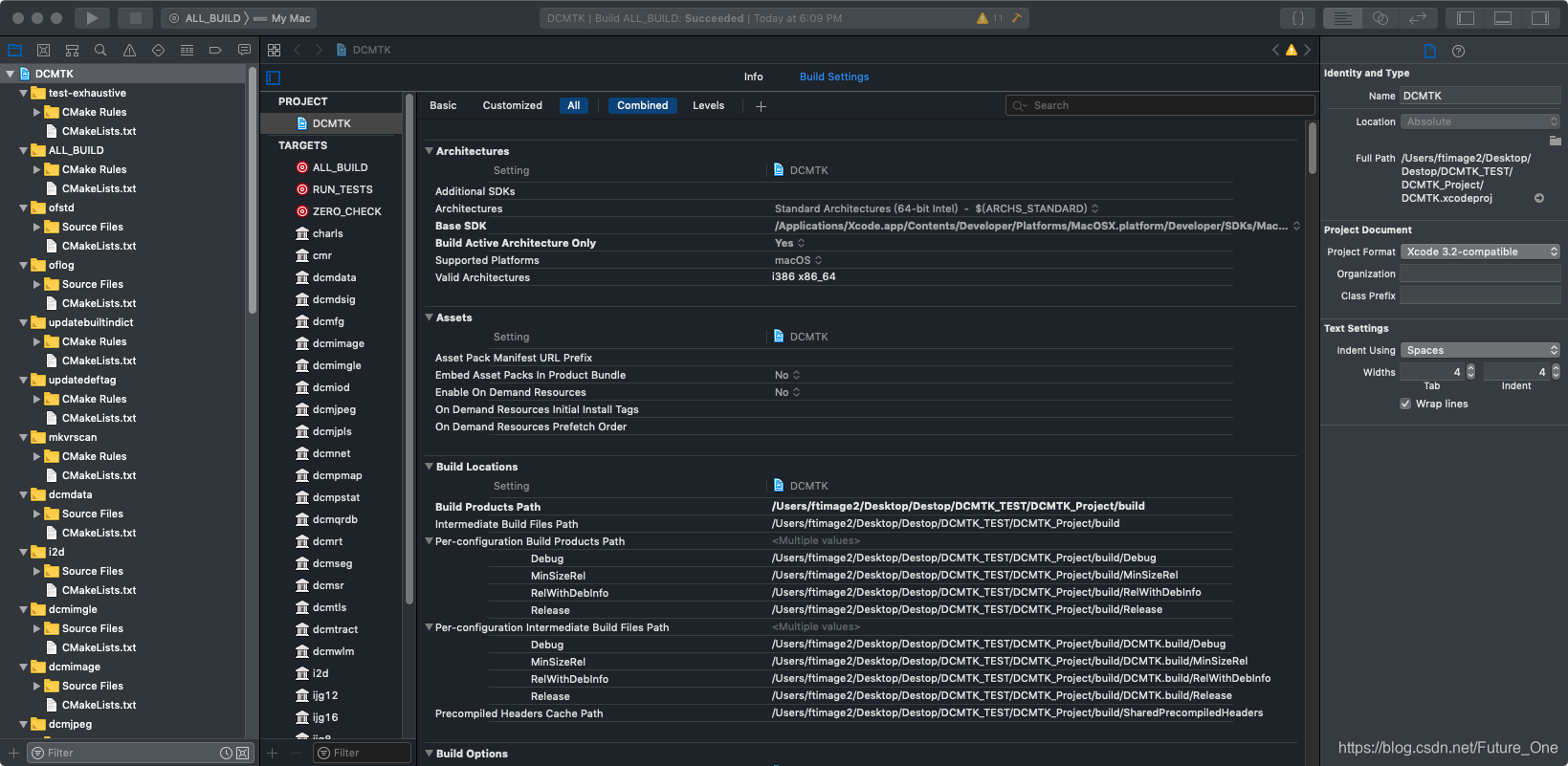Image resolution: width=1568 pixels, height=766 pixels.
Task: Open the Symbol navigator icon
Action: pos(72,50)
